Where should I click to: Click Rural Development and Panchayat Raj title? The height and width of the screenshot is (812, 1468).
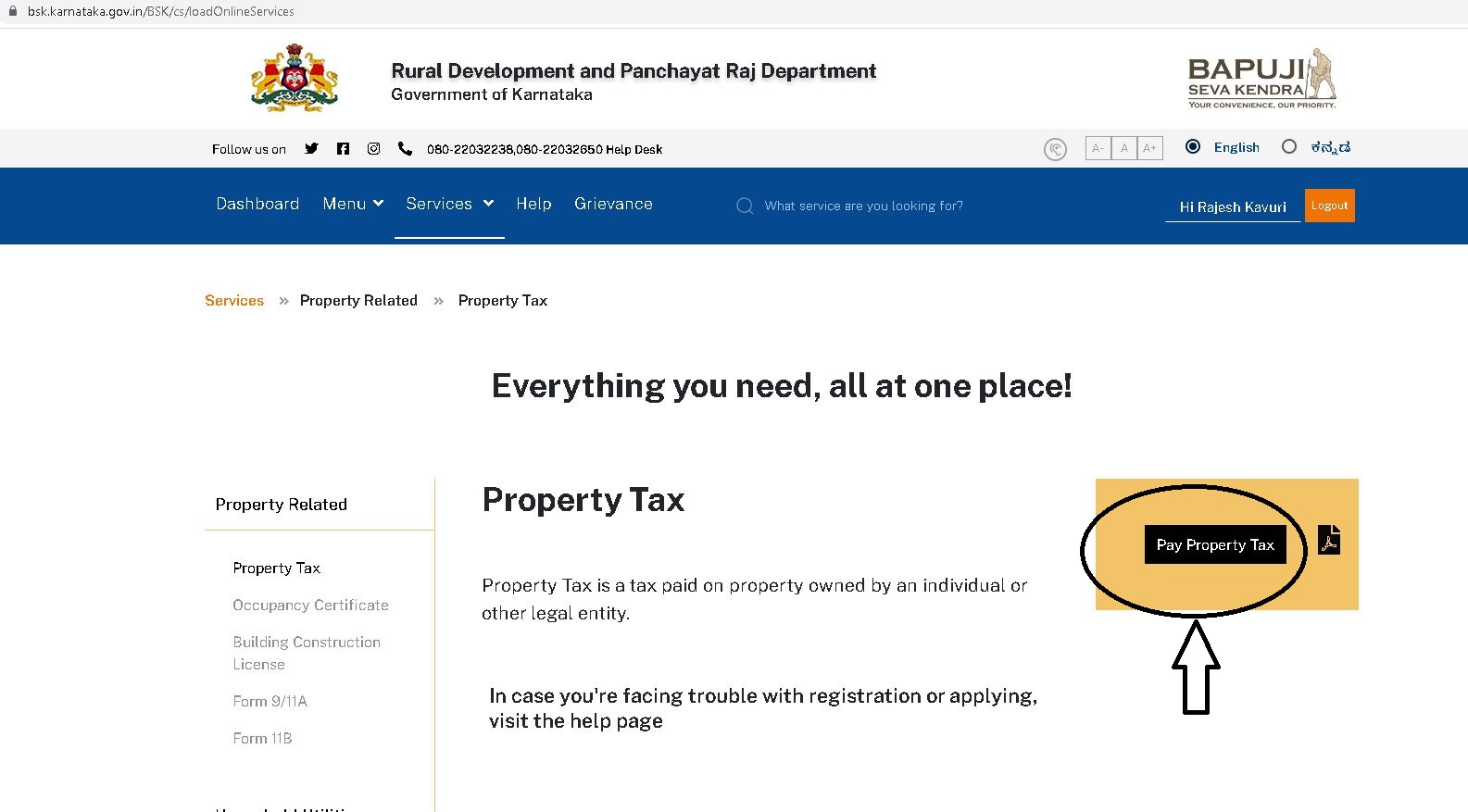(x=634, y=70)
